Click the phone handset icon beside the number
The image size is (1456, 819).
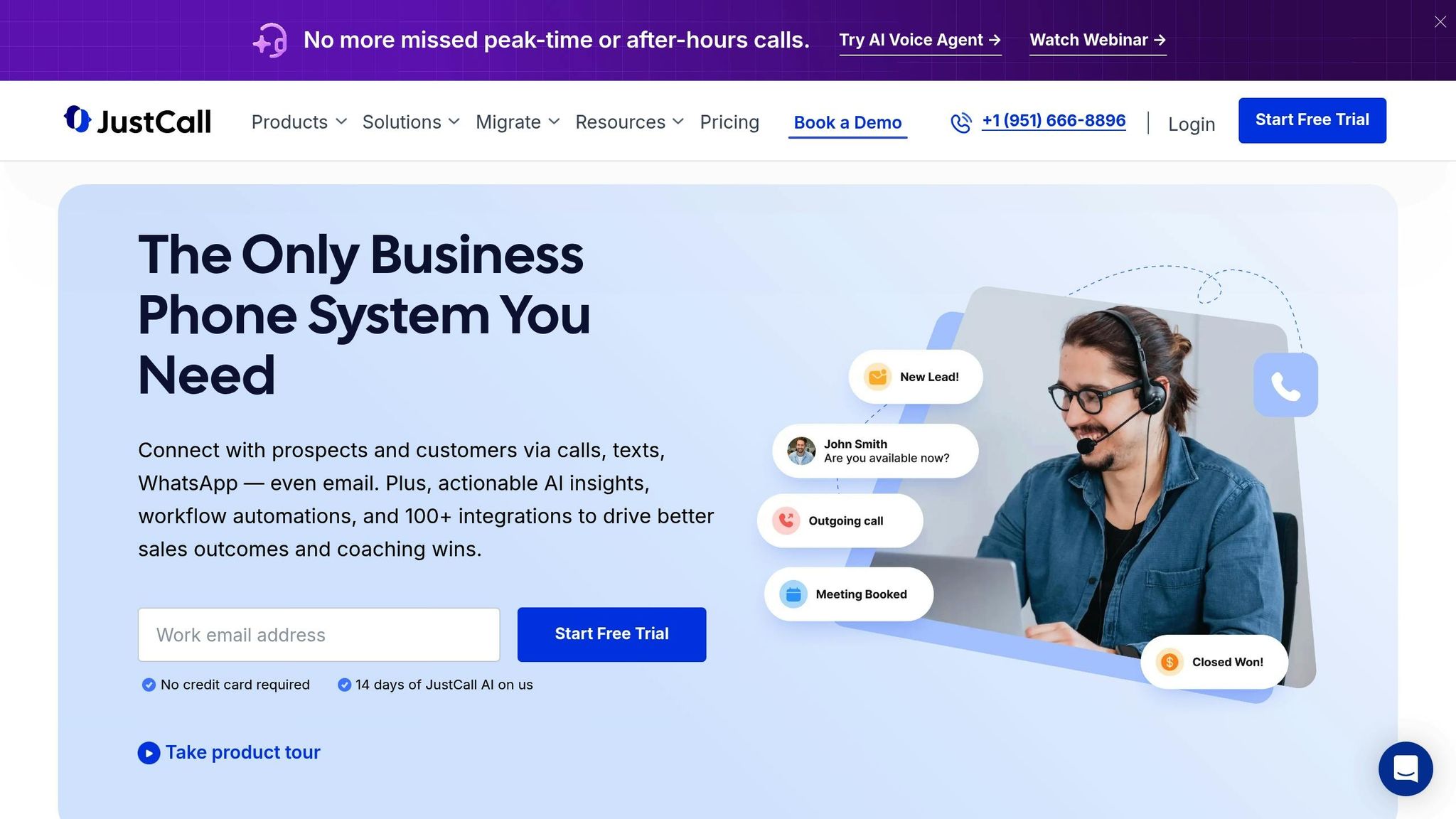click(961, 122)
